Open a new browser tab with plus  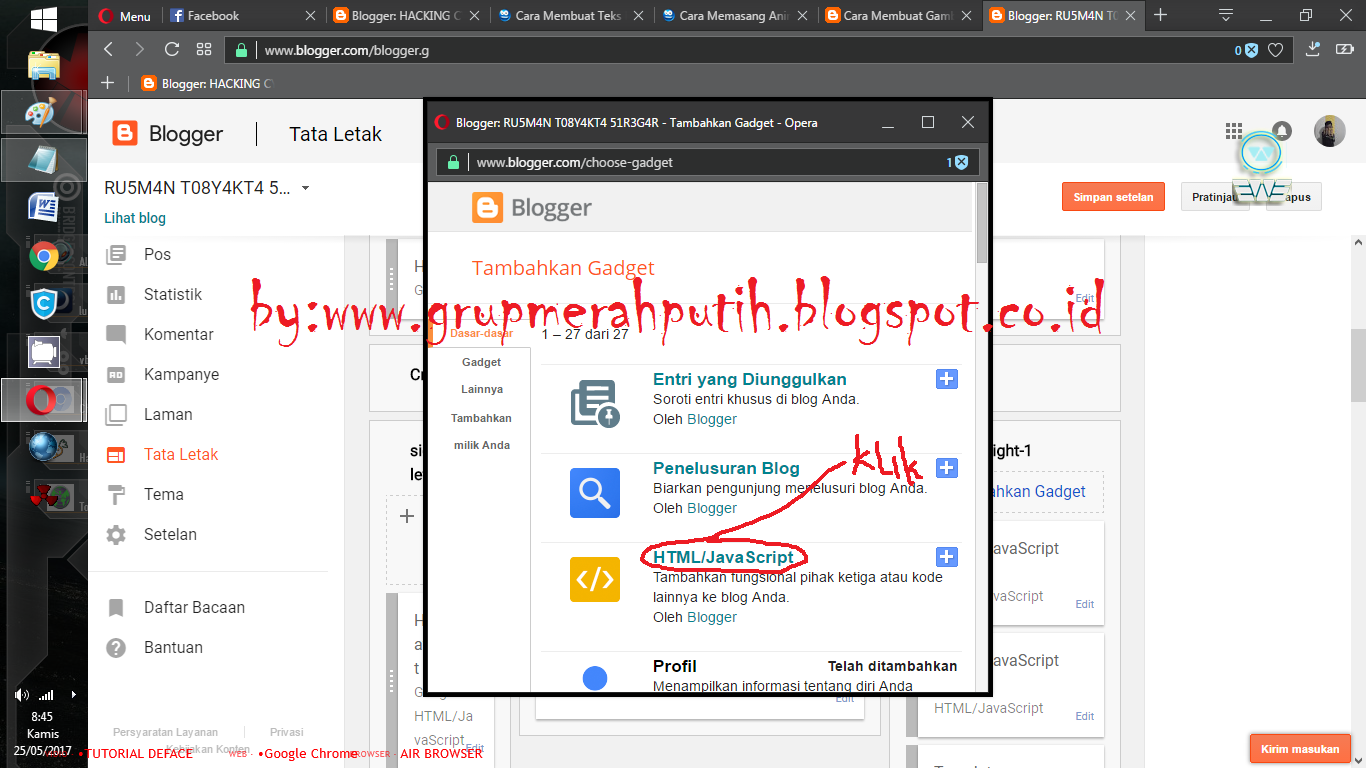(1160, 15)
